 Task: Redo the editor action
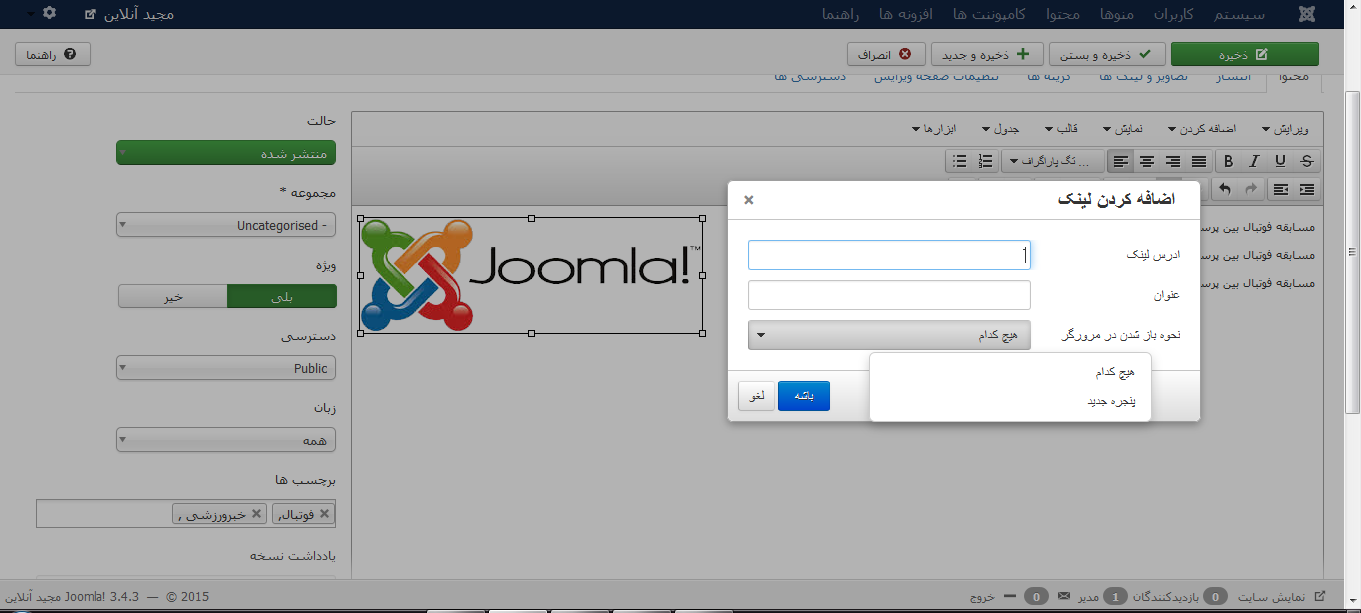point(1251,189)
